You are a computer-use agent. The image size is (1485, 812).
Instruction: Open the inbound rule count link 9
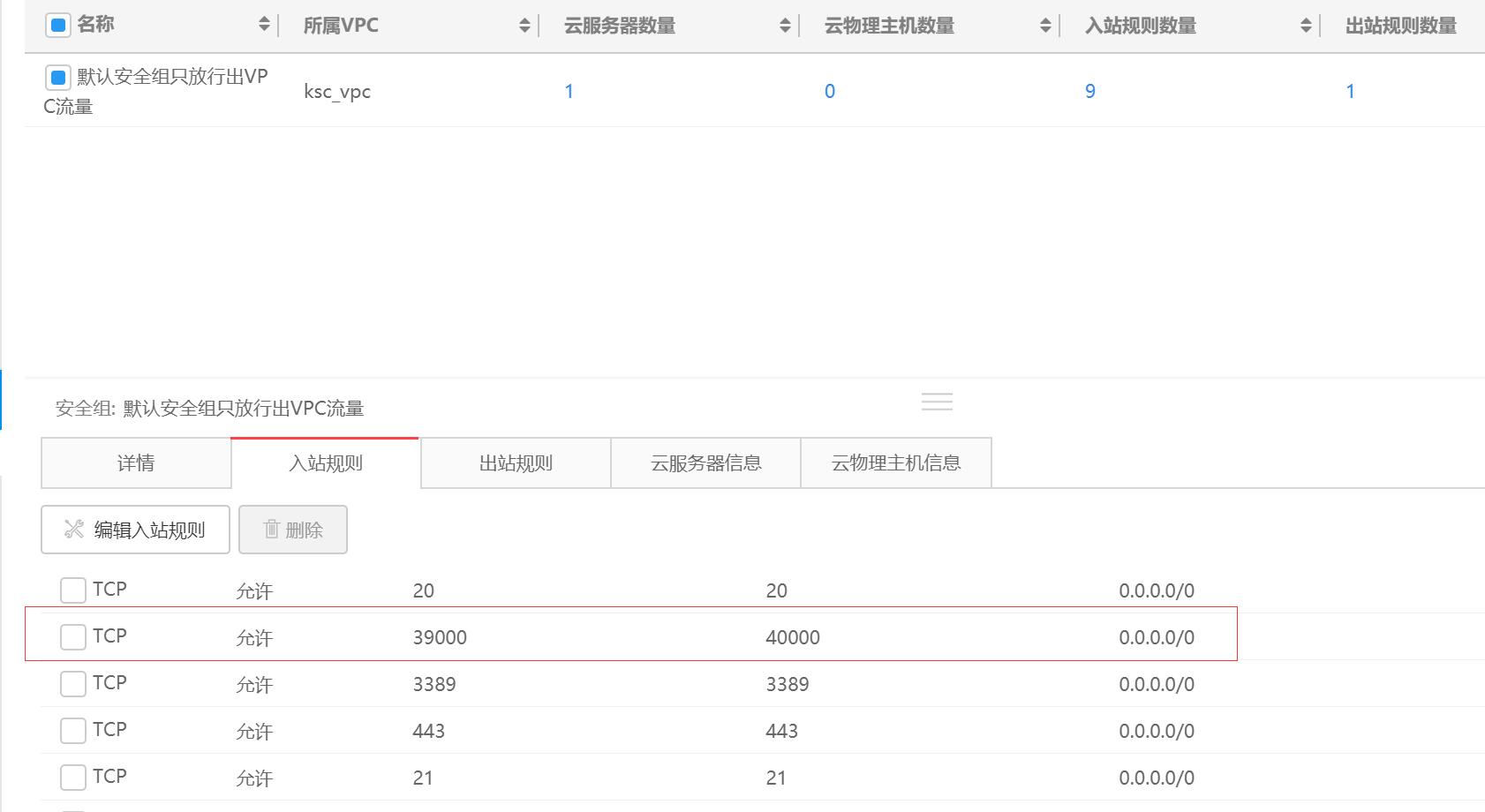tap(1090, 91)
